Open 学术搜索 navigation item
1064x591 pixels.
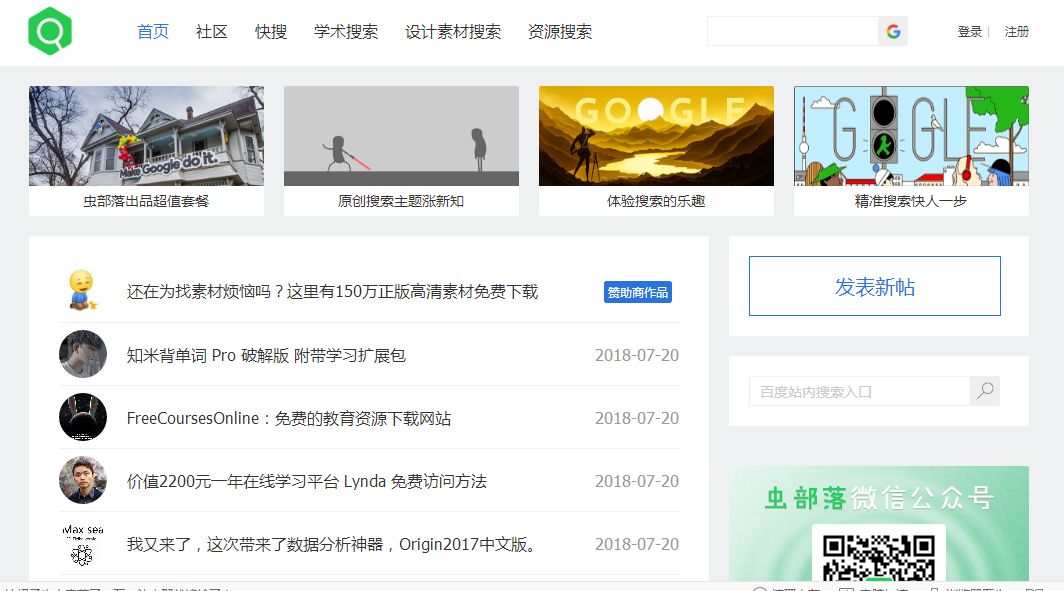[x=346, y=32]
